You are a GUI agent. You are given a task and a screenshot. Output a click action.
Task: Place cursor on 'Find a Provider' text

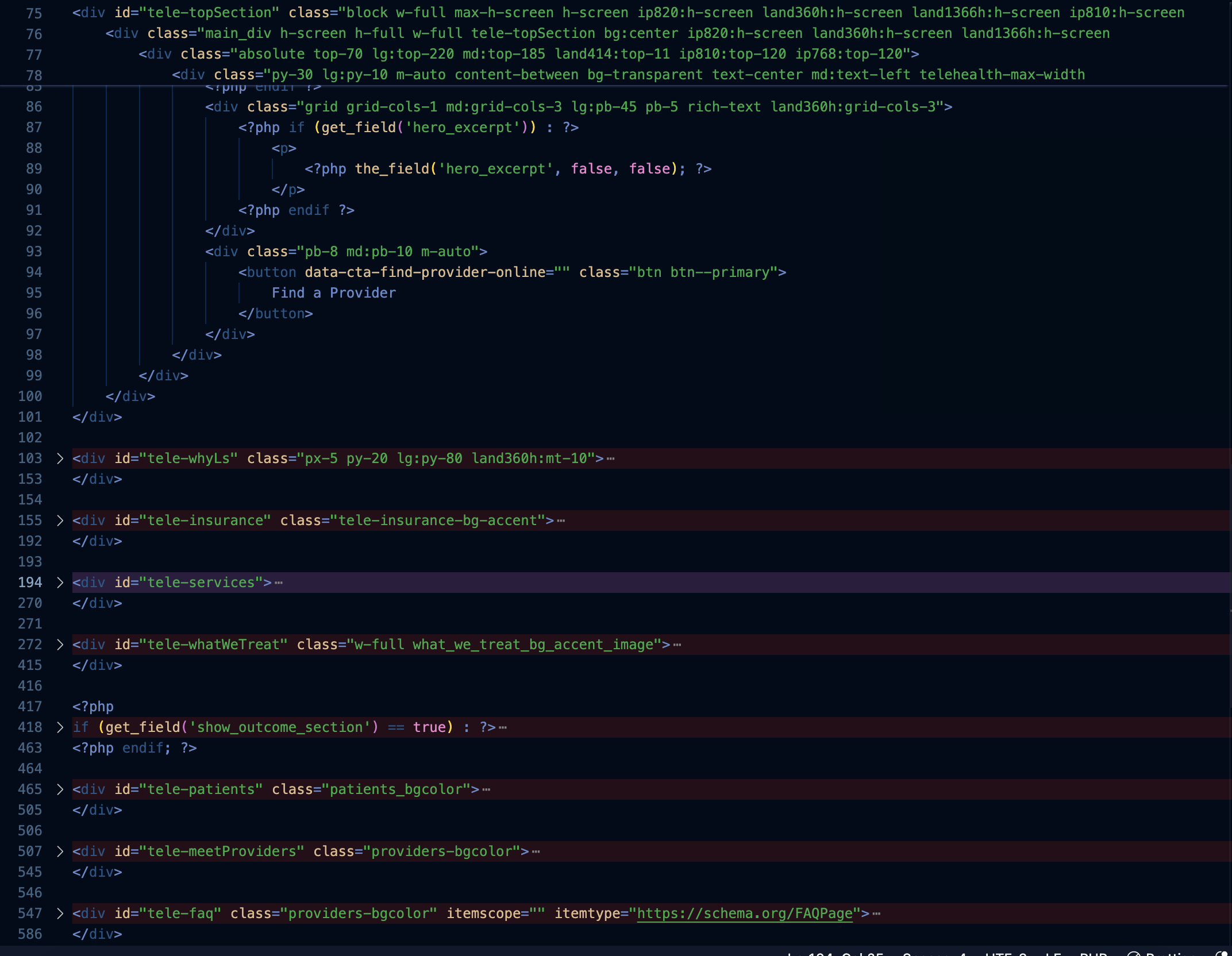click(333, 293)
